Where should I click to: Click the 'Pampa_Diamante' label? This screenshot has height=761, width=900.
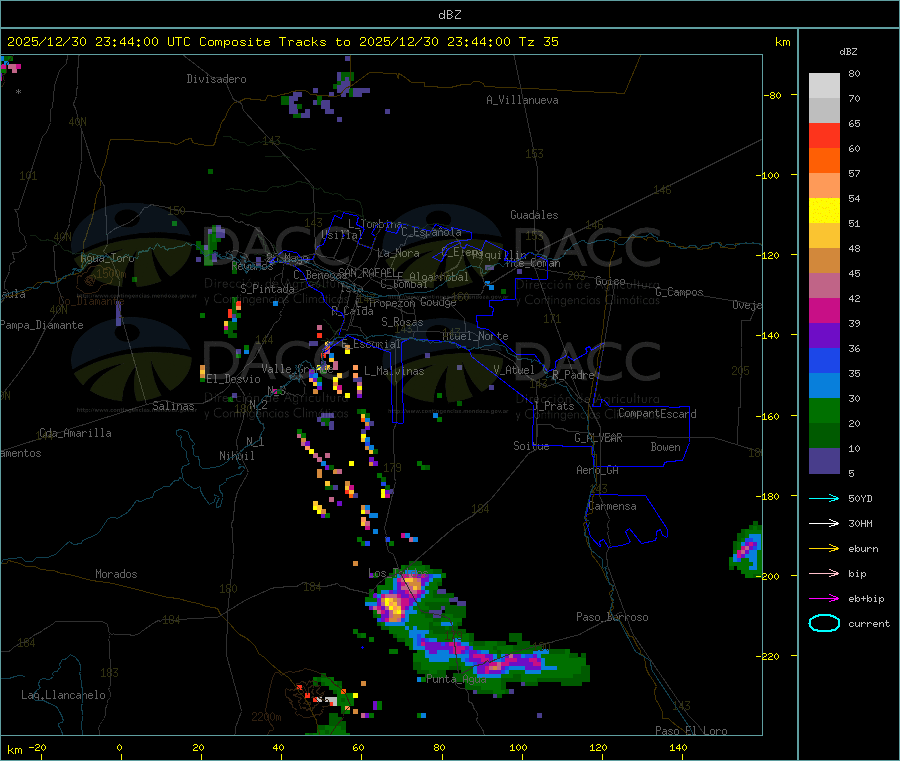tap(42, 325)
